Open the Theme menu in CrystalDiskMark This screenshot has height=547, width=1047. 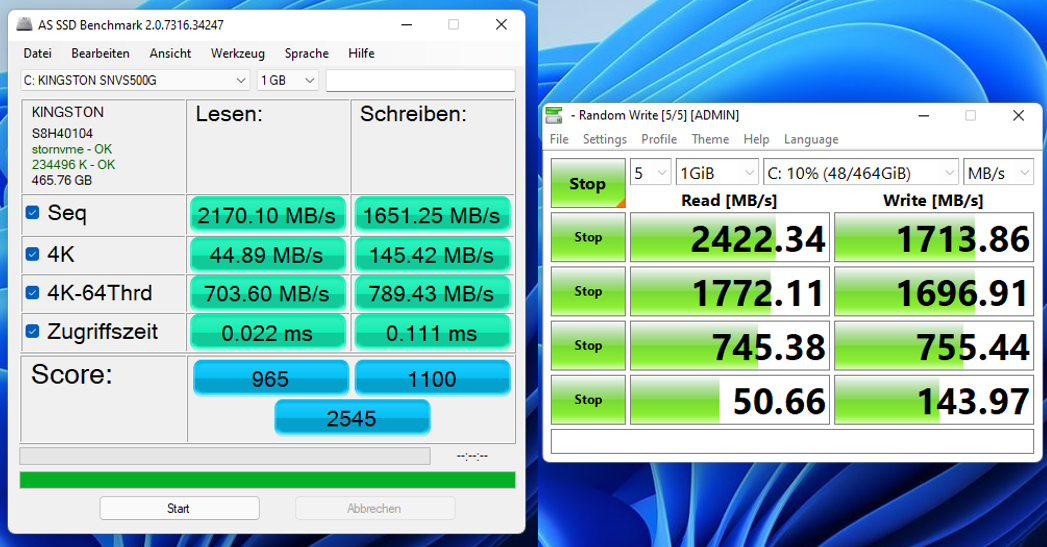point(710,139)
